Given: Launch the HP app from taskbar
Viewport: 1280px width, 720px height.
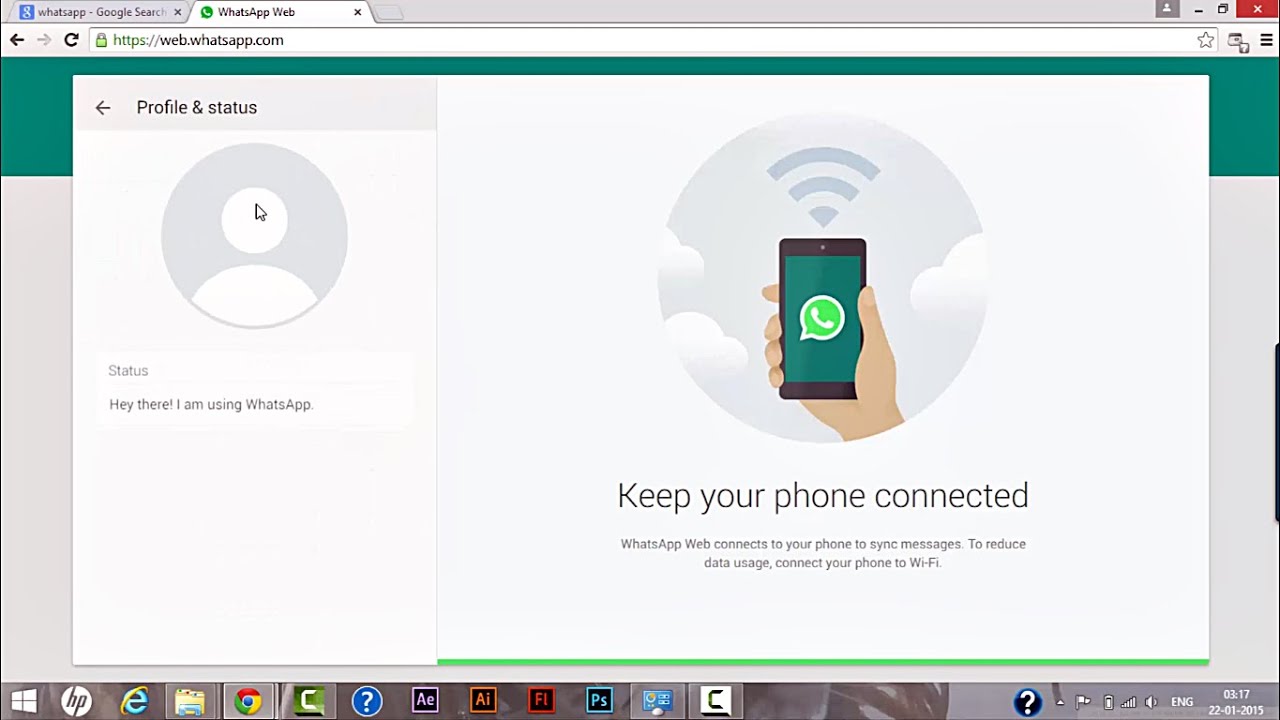Looking at the screenshot, I should click(77, 701).
